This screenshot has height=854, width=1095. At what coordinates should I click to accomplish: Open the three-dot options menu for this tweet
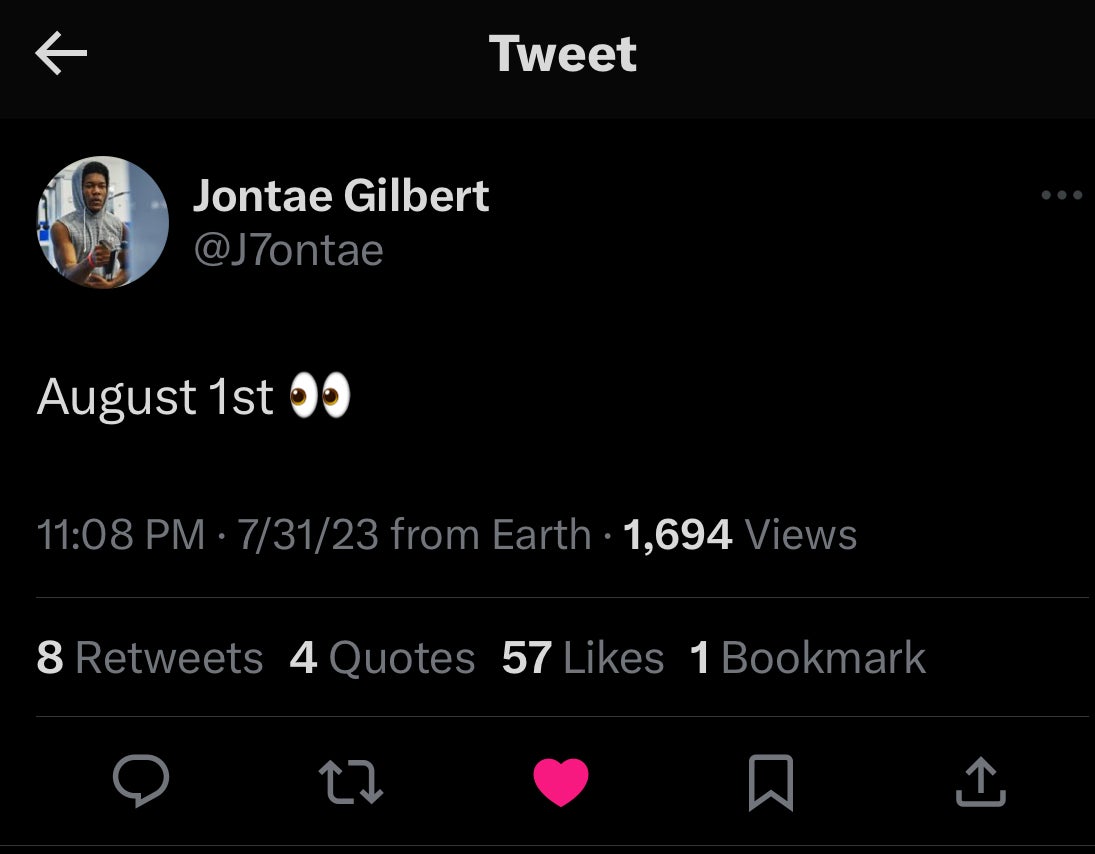[1062, 196]
